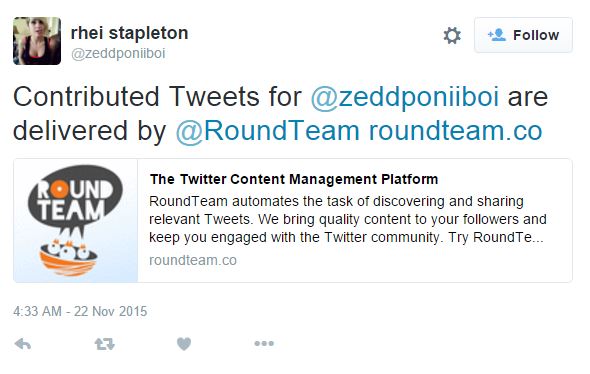The height and width of the screenshot is (374, 590).
Task: Open the more options ellipsis
Action: tap(264, 344)
